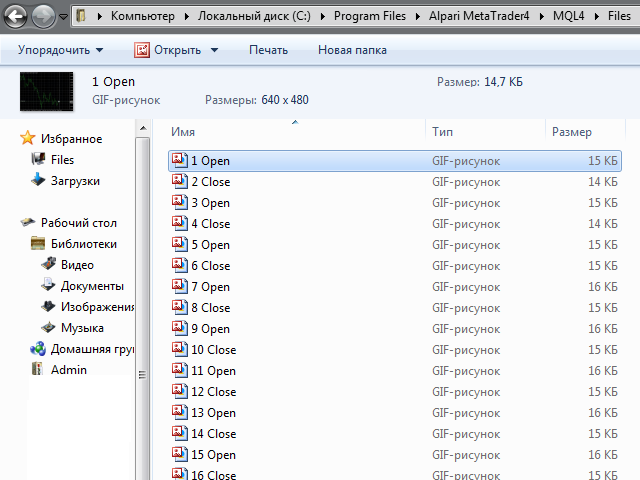Sort by the Имя column header

[x=183, y=132]
